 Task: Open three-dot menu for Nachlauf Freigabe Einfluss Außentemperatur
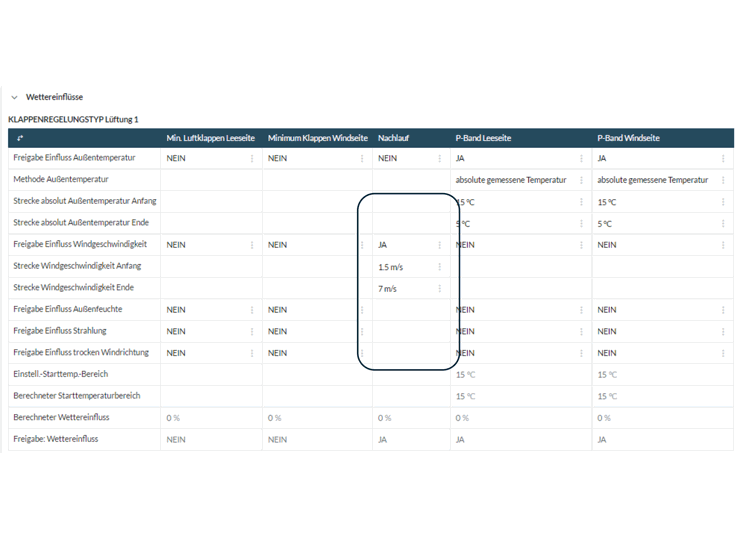point(439,158)
